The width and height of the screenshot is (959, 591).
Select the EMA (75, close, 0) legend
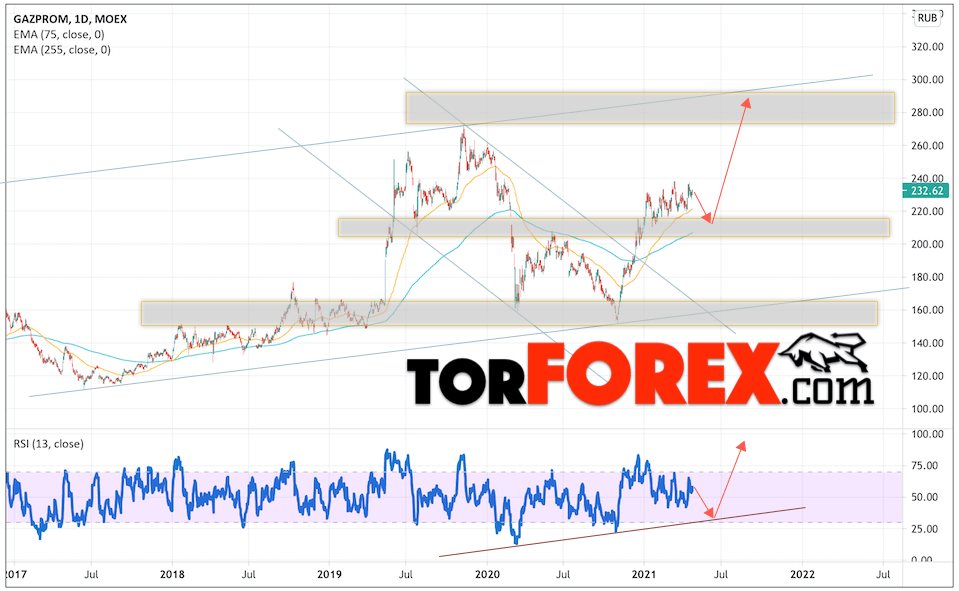pos(59,34)
